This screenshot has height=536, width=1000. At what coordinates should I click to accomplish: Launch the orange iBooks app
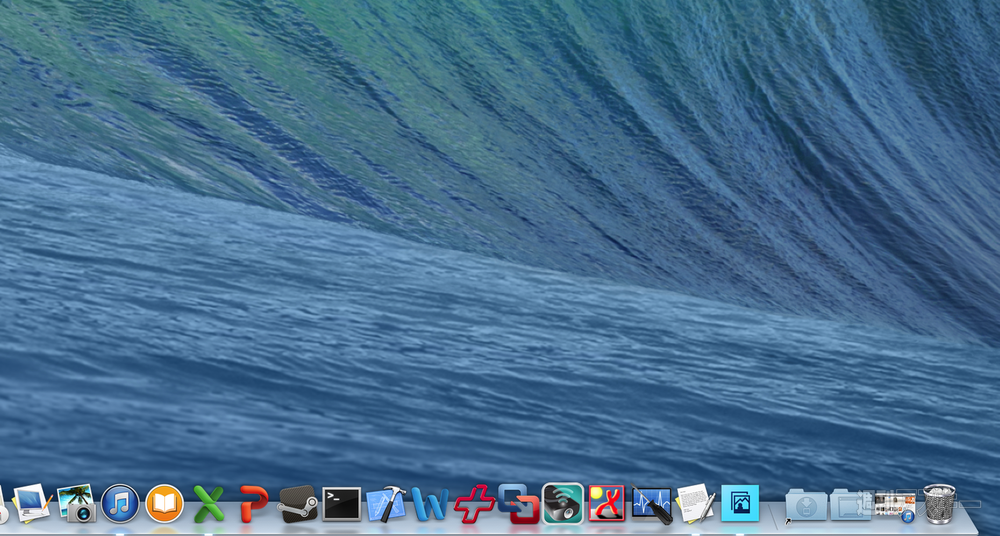coord(164,502)
